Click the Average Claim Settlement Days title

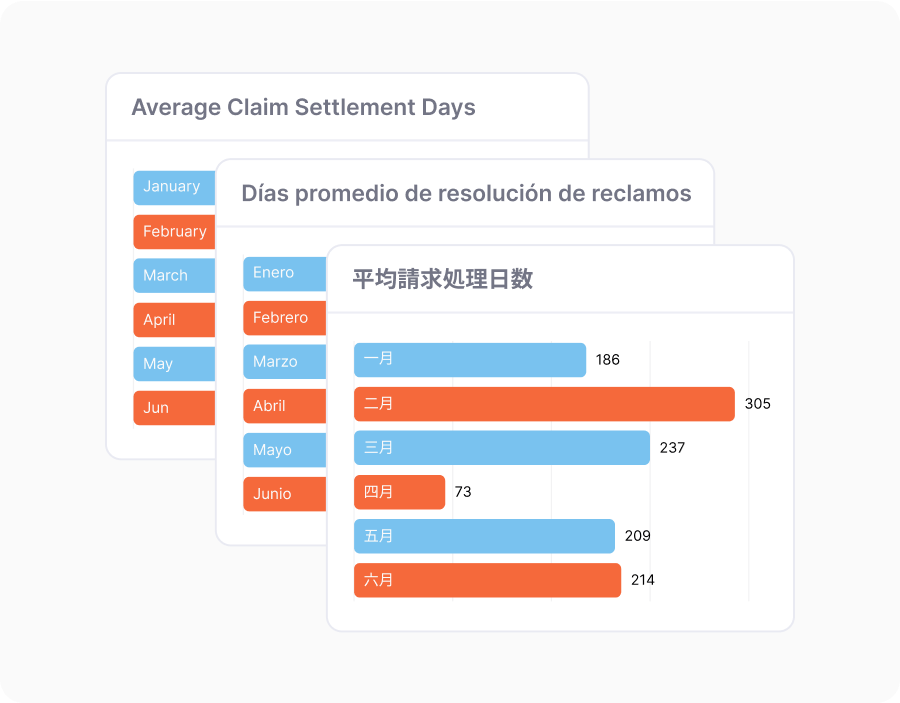click(x=303, y=107)
